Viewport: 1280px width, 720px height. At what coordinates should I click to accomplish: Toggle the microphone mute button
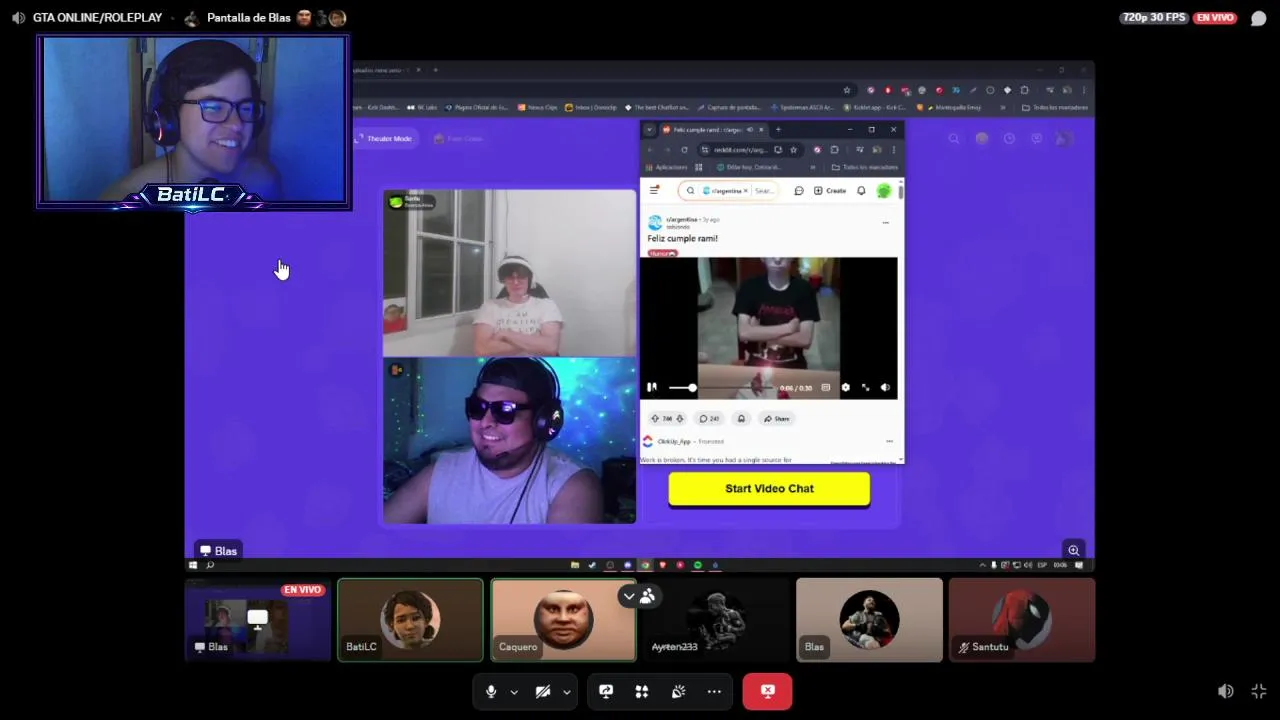click(491, 691)
